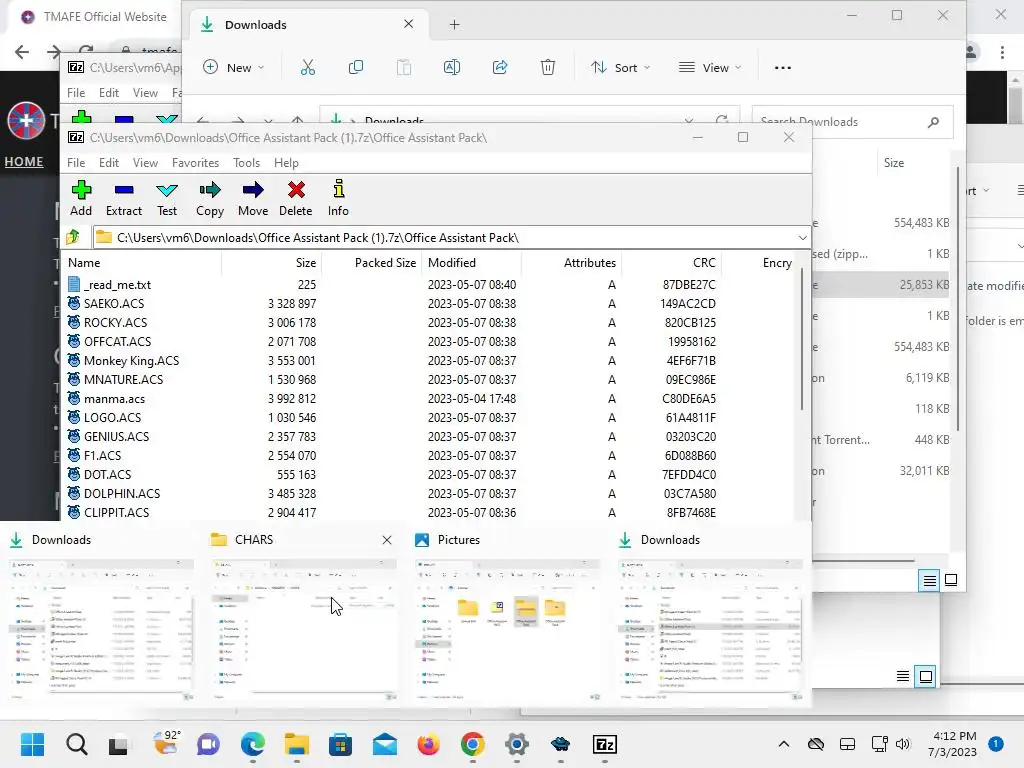Open the Favorites menu
This screenshot has width=1024, height=768.
(x=195, y=163)
